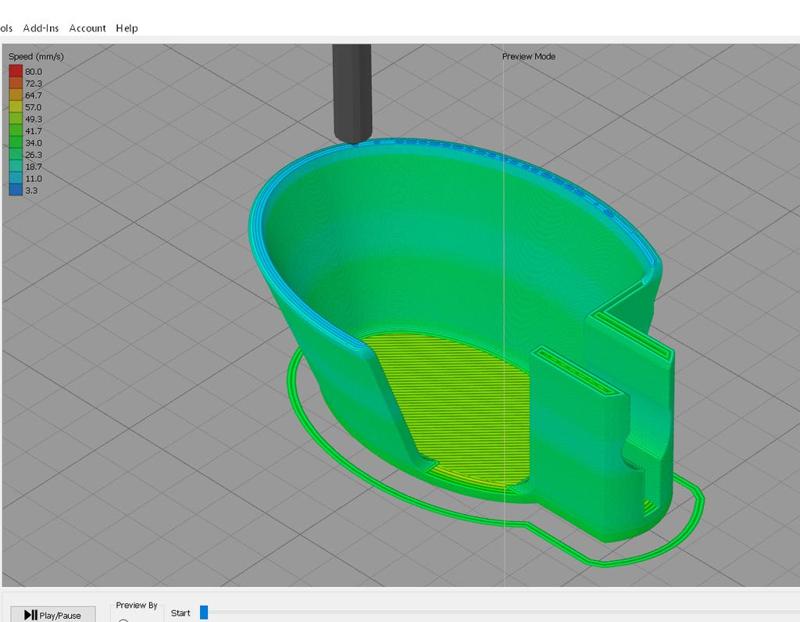Viewport: 800px width, 622px height.
Task: Open the Account menu
Action: (87, 28)
